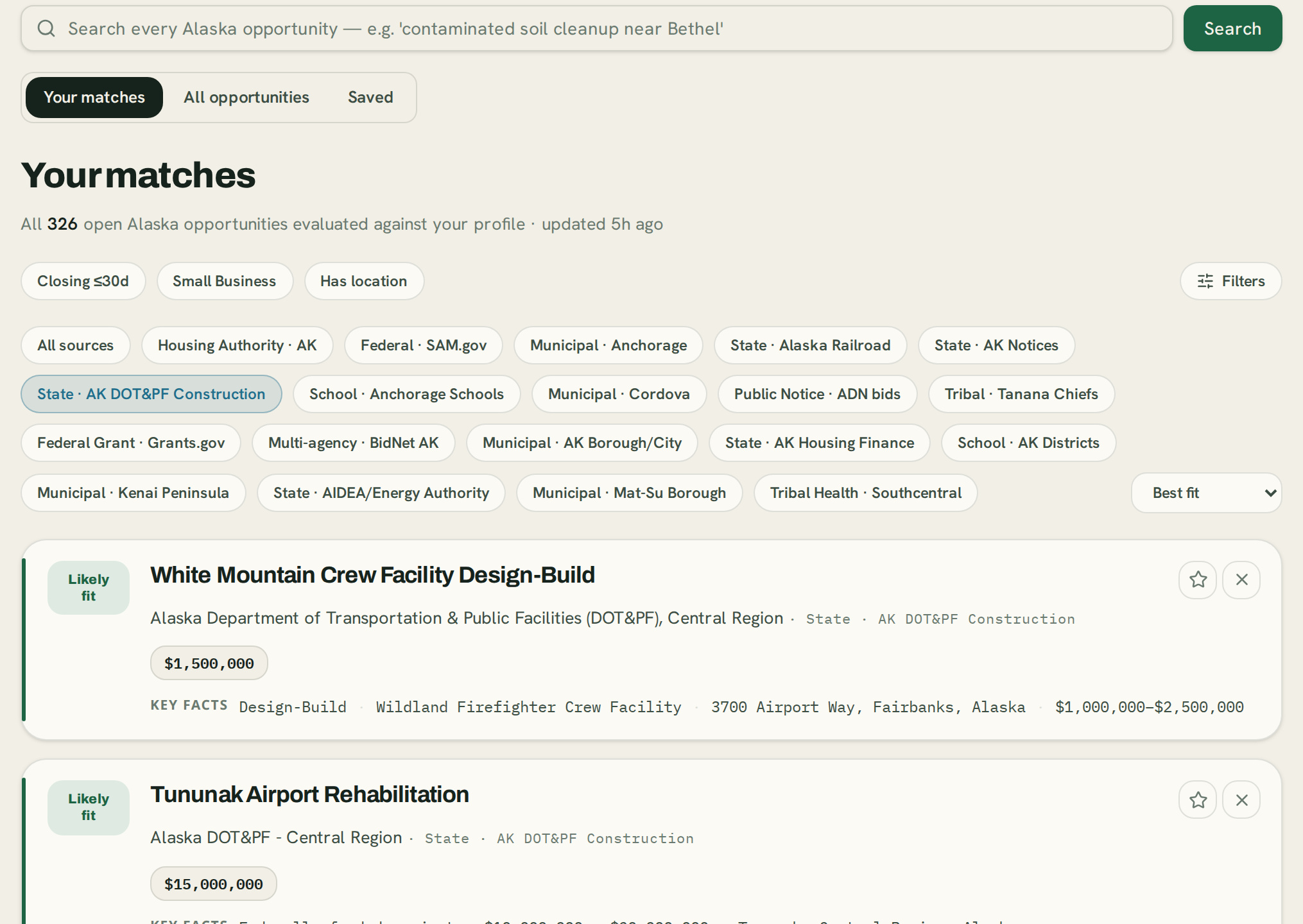Click the $15,000,000 value badge
Viewport: 1303px width, 924px height.
click(214, 884)
